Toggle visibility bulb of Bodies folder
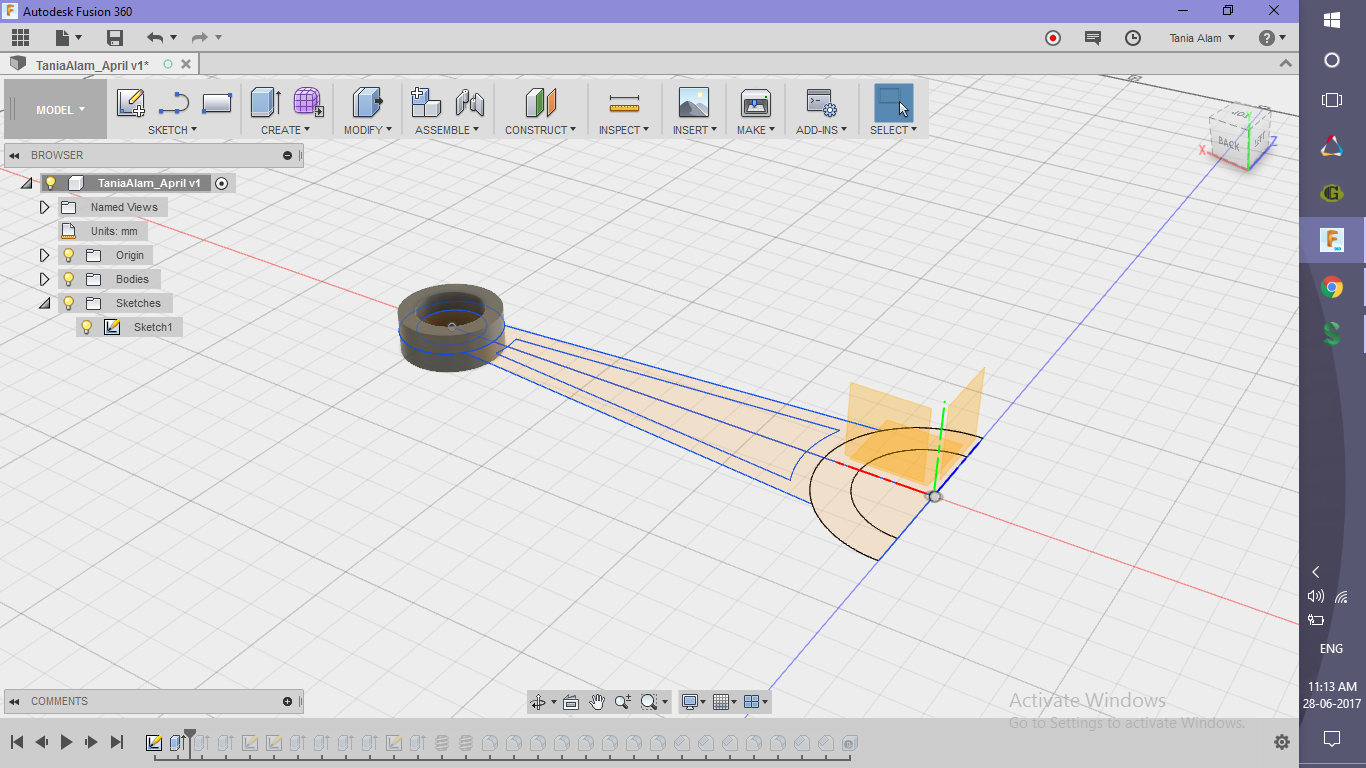Image resolution: width=1366 pixels, height=768 pixels. (x=69, y=279)
